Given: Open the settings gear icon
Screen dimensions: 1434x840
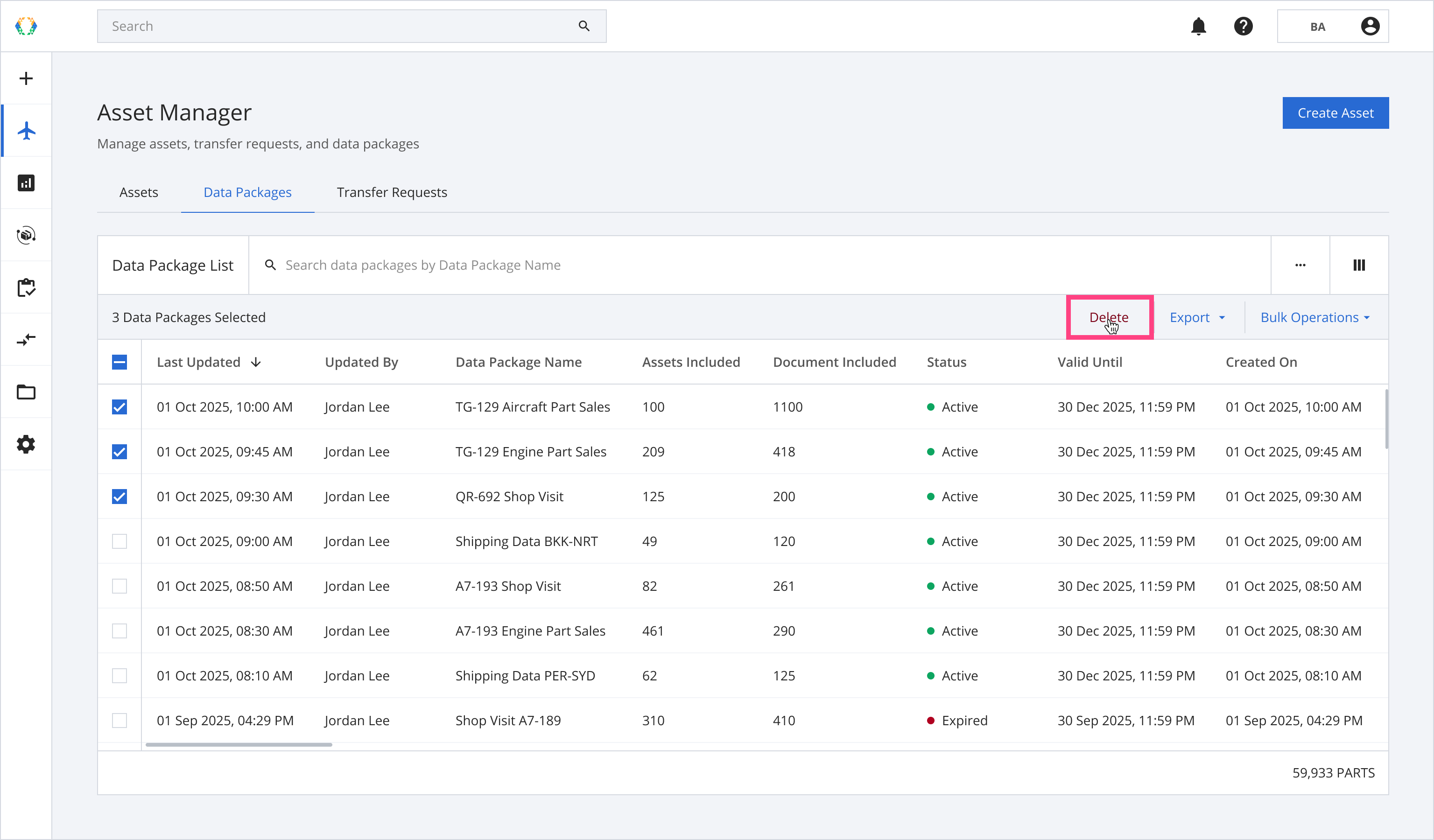Looking at the screenshot, I should click(x=26, y=444).
